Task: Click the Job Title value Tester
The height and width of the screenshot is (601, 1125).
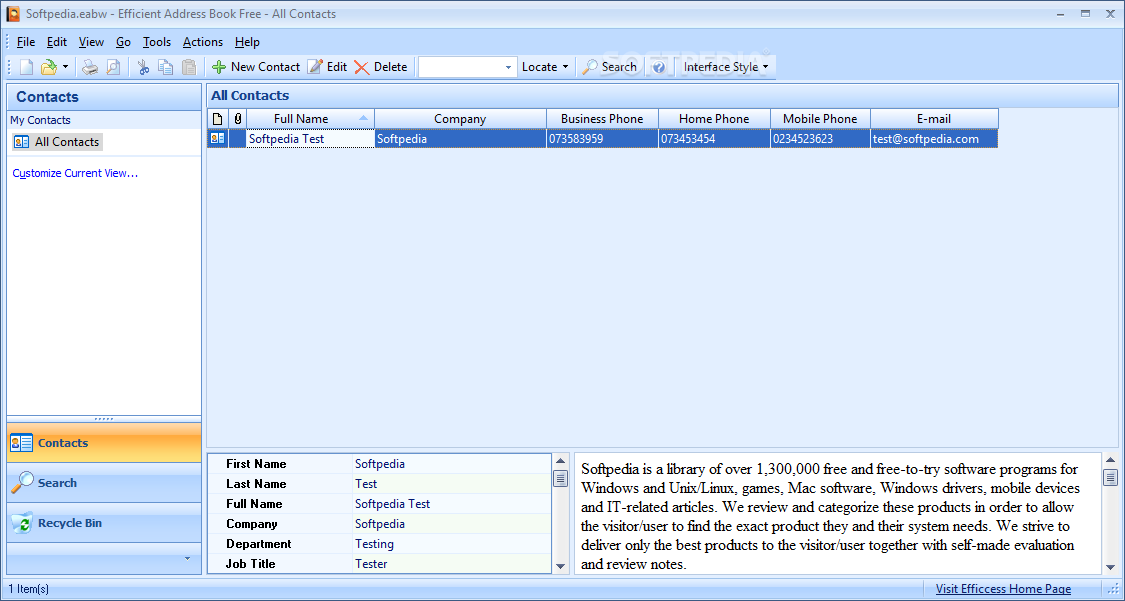Action: pyautogui.click(x=371, y=564)
